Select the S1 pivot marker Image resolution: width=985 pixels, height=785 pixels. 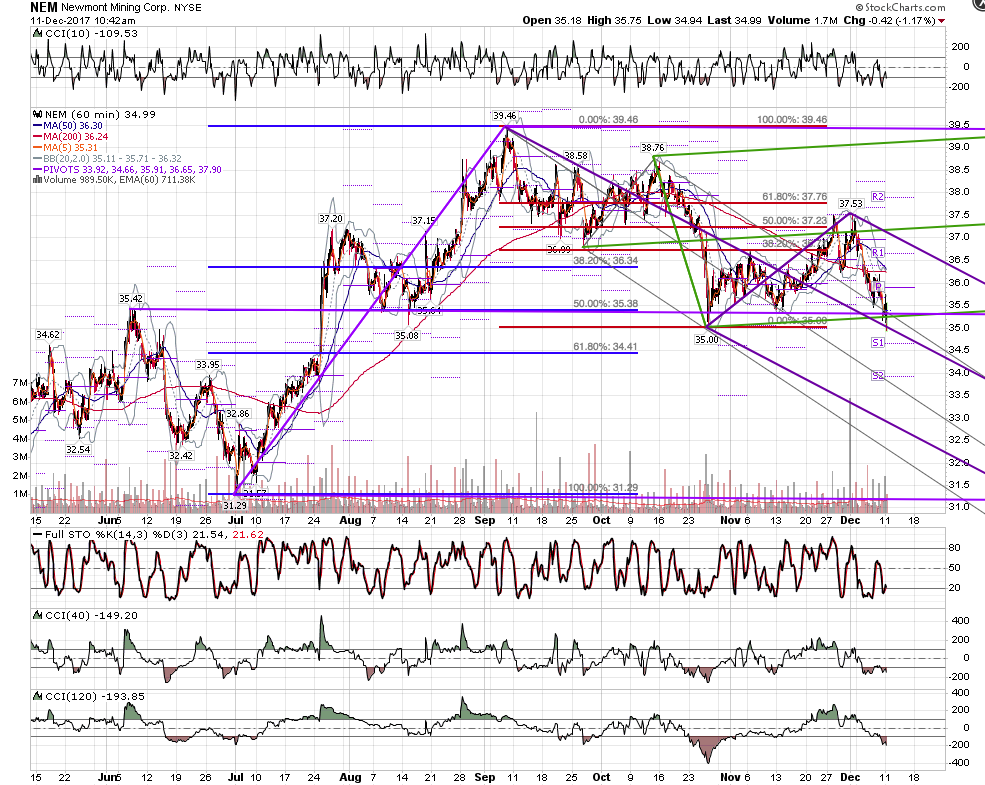pos(878,342)
